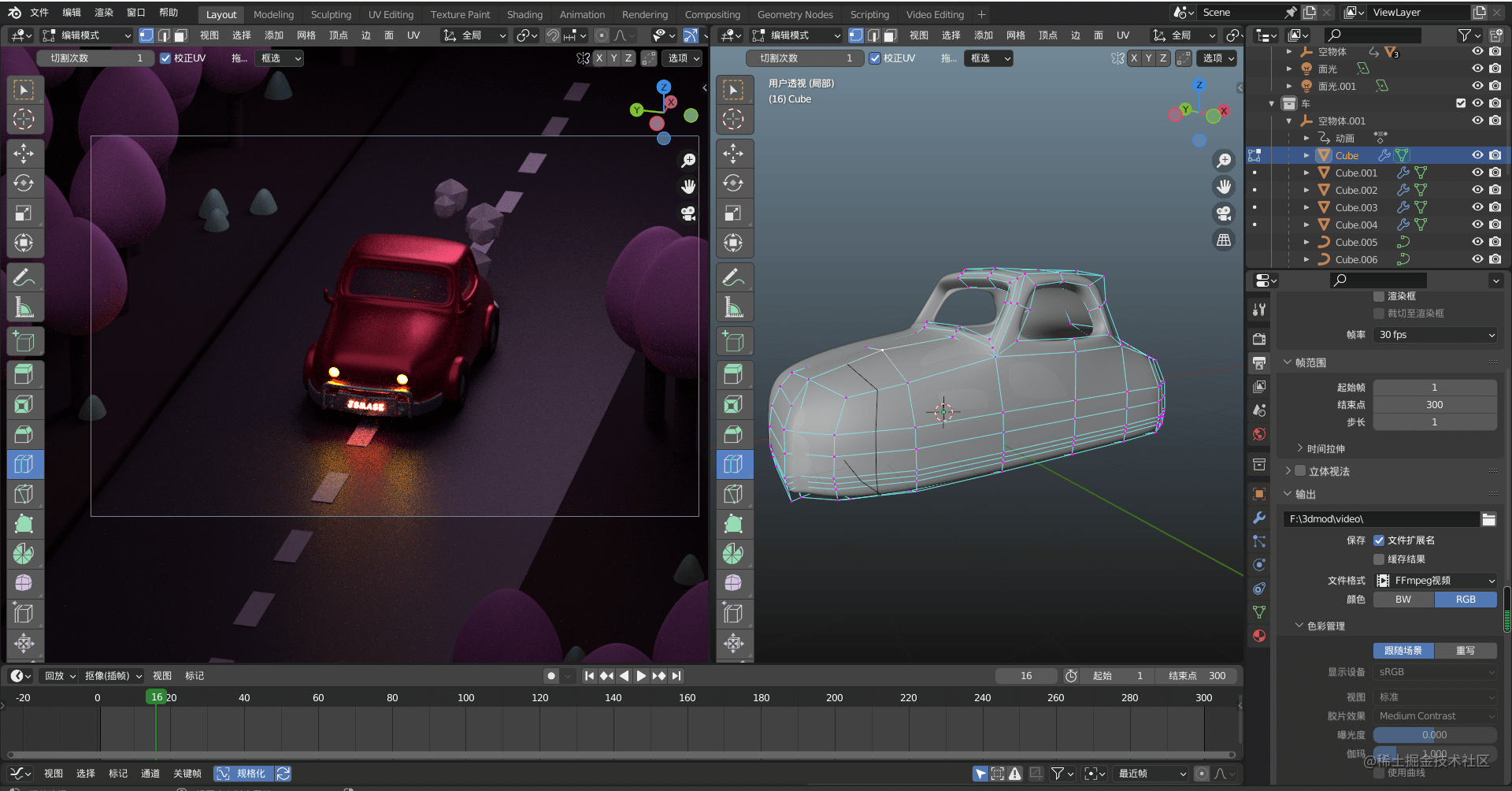The width and height of the screenshot is (1512, 791).
Task: Open 回放 dropdown in timeline
Action: pyautogui.click(x=60, y=676)
